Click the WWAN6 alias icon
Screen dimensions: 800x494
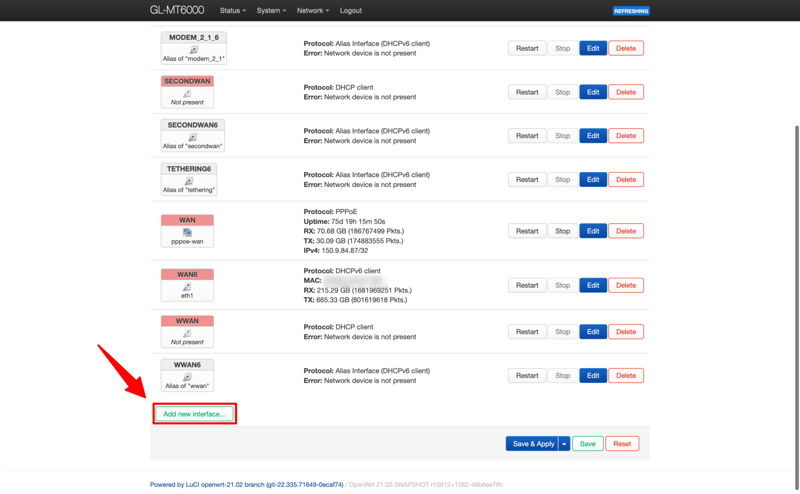[187, 377]
